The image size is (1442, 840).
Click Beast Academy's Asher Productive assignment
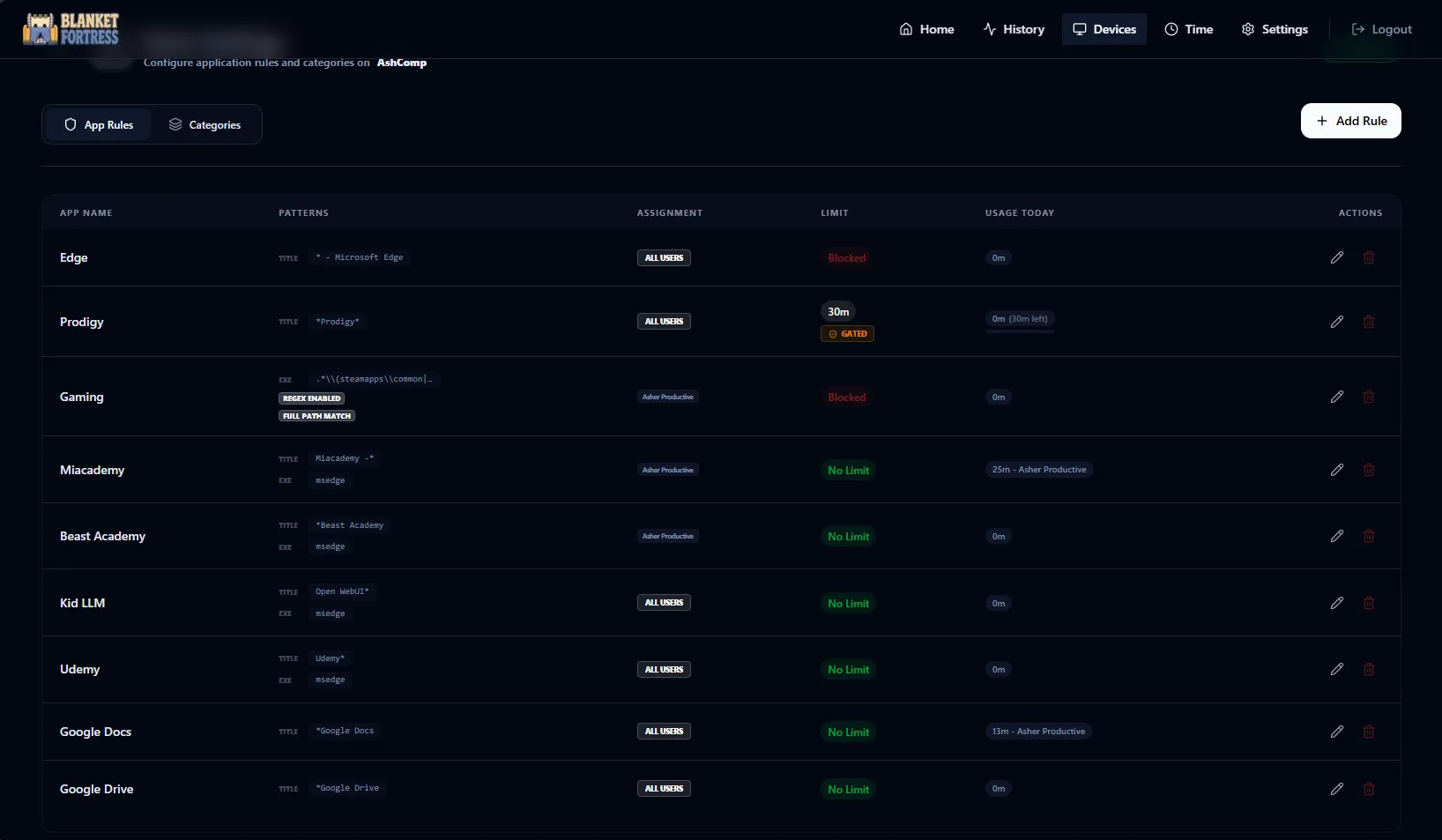click(668, 536)
